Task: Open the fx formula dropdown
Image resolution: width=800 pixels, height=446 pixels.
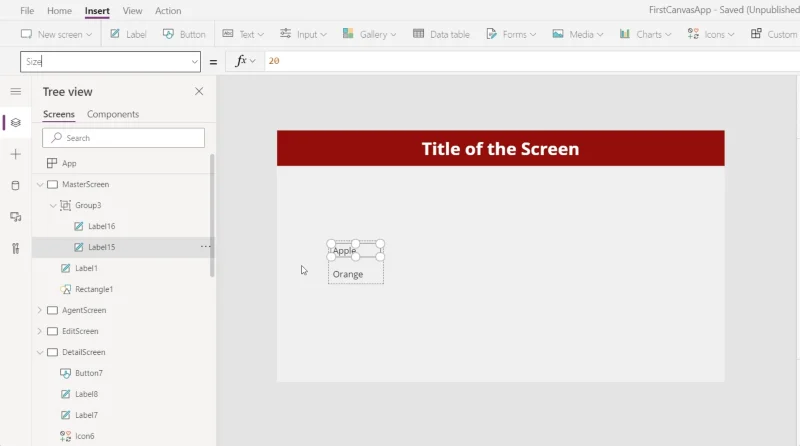Action: (x=245, y=61)
